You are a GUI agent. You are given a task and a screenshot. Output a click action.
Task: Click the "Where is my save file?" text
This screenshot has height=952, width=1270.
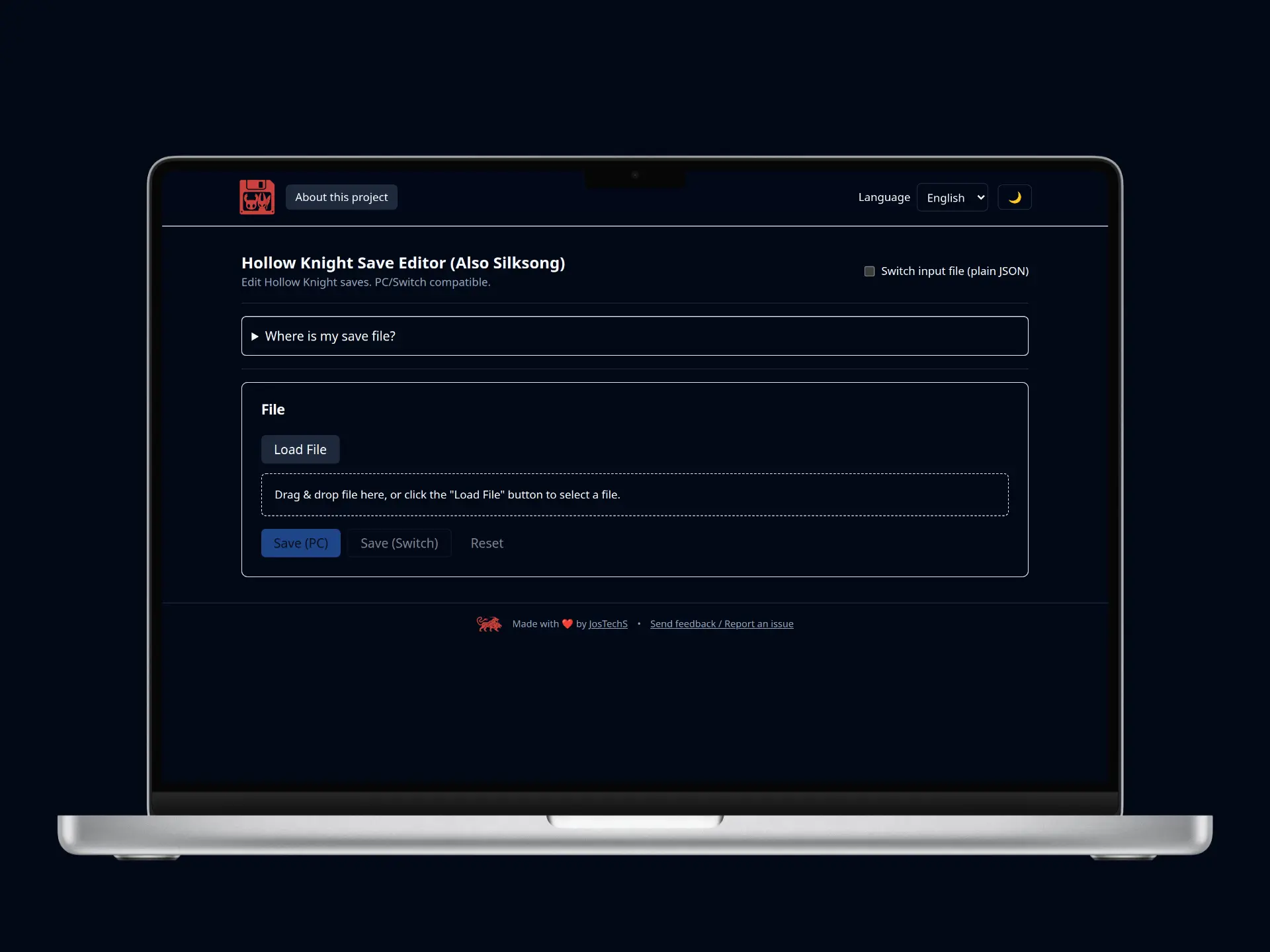point(330,337)
